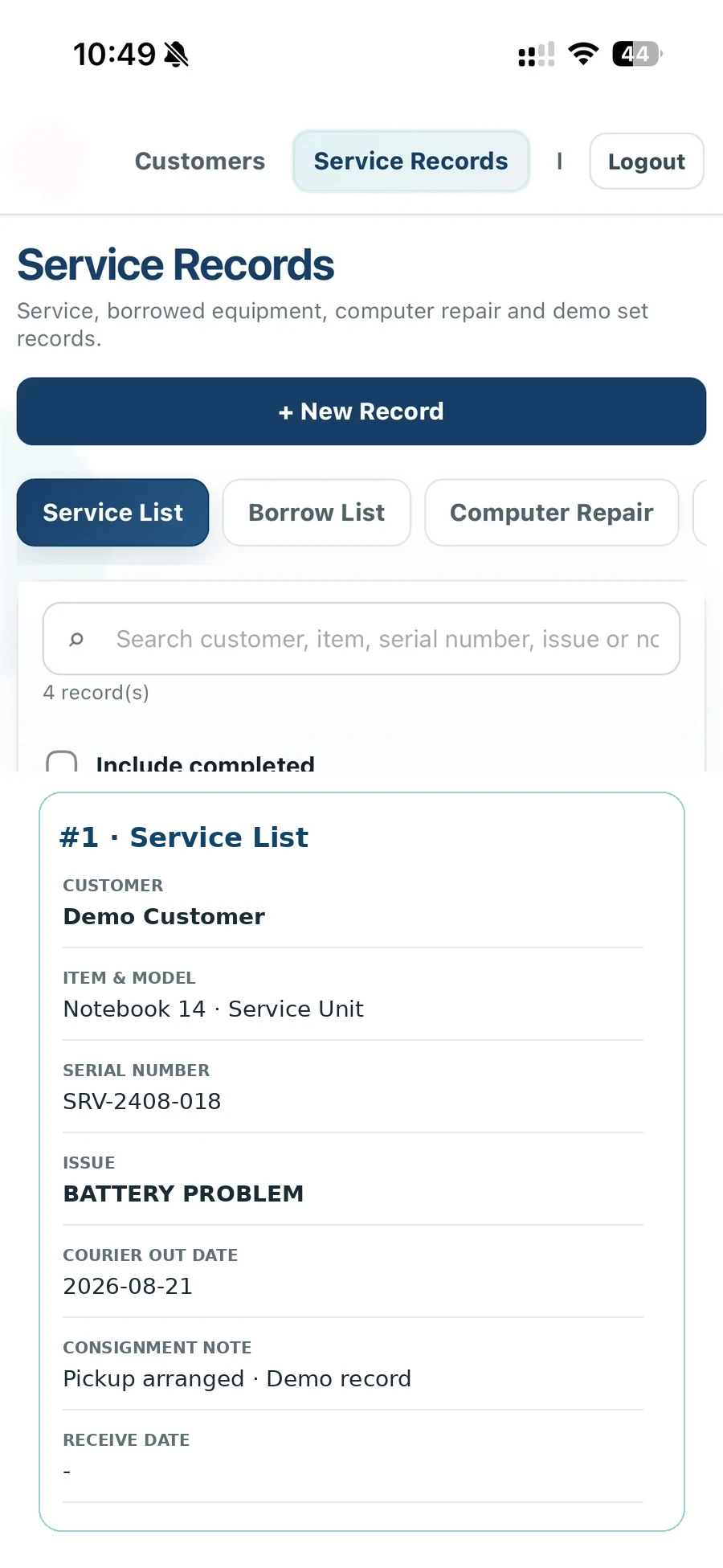
Task: Select the Service List tab
Action: point(113,513)
